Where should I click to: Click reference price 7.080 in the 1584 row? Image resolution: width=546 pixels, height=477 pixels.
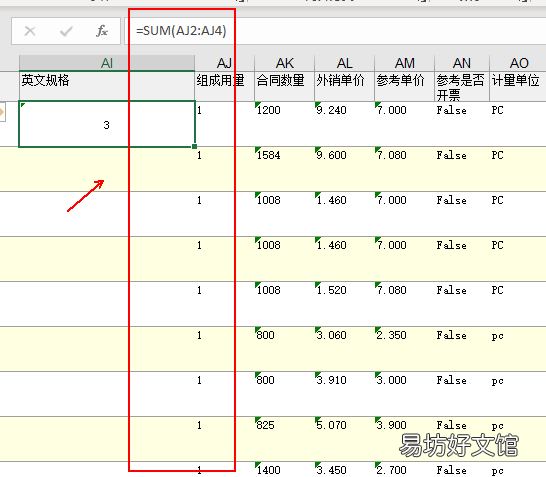coord(404,169)
